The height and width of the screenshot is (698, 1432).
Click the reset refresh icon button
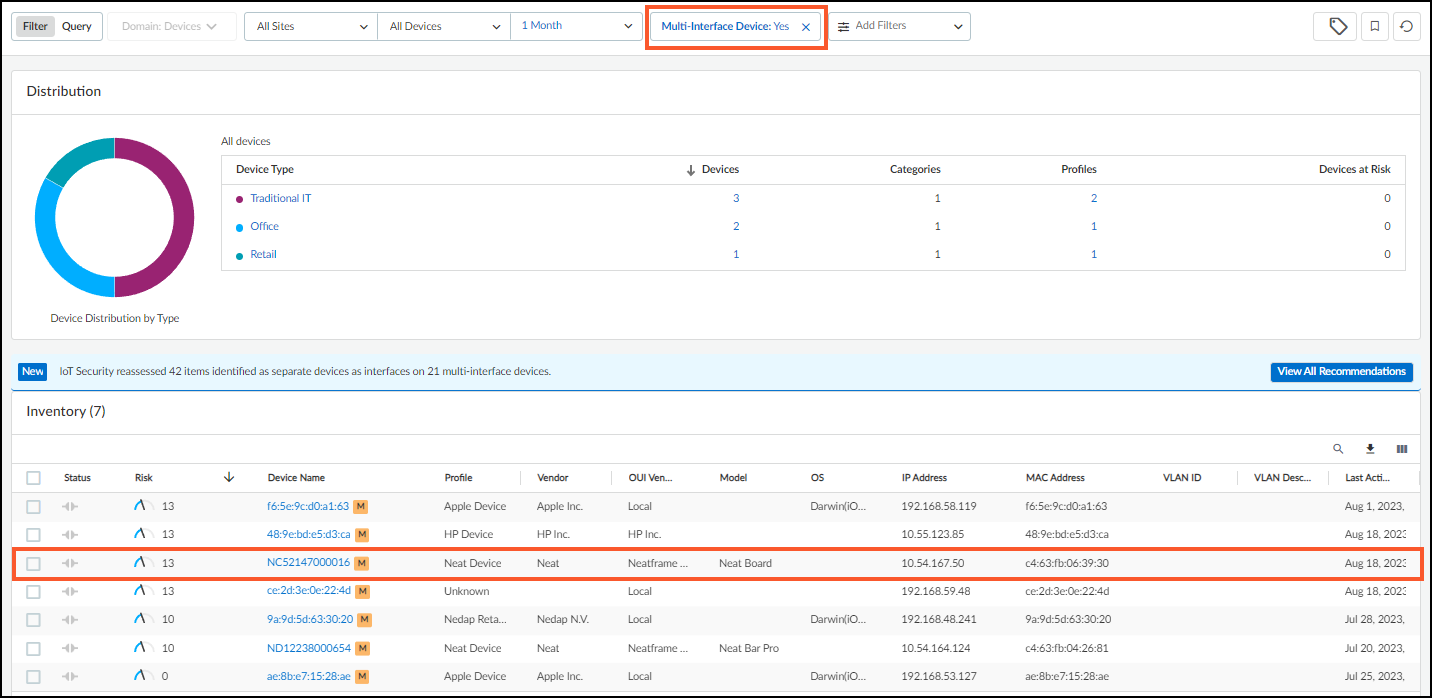[1407, 27]
